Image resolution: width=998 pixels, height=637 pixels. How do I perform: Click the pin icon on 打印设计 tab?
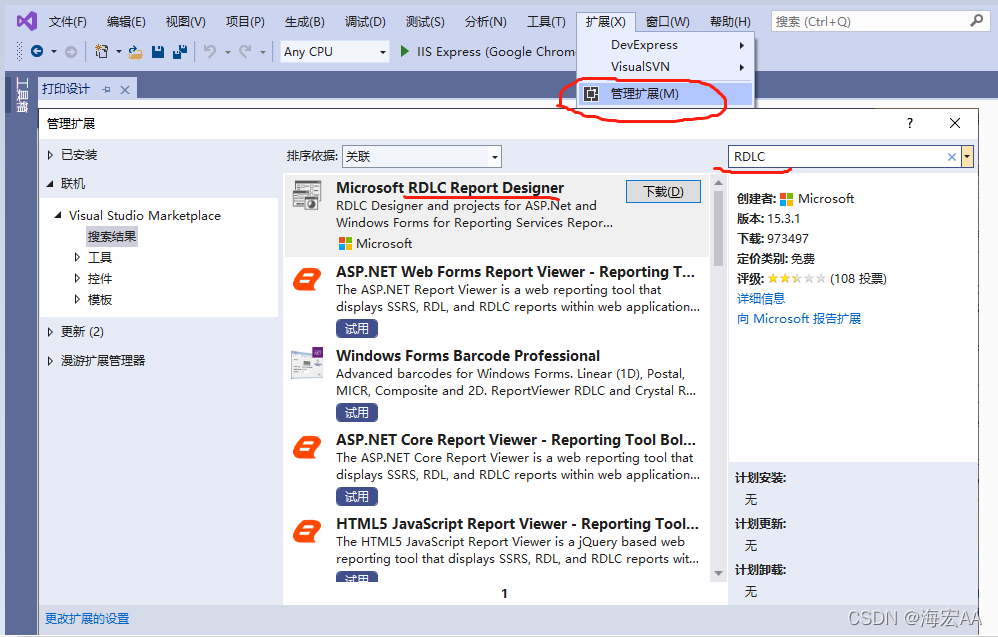coord(106,90)
